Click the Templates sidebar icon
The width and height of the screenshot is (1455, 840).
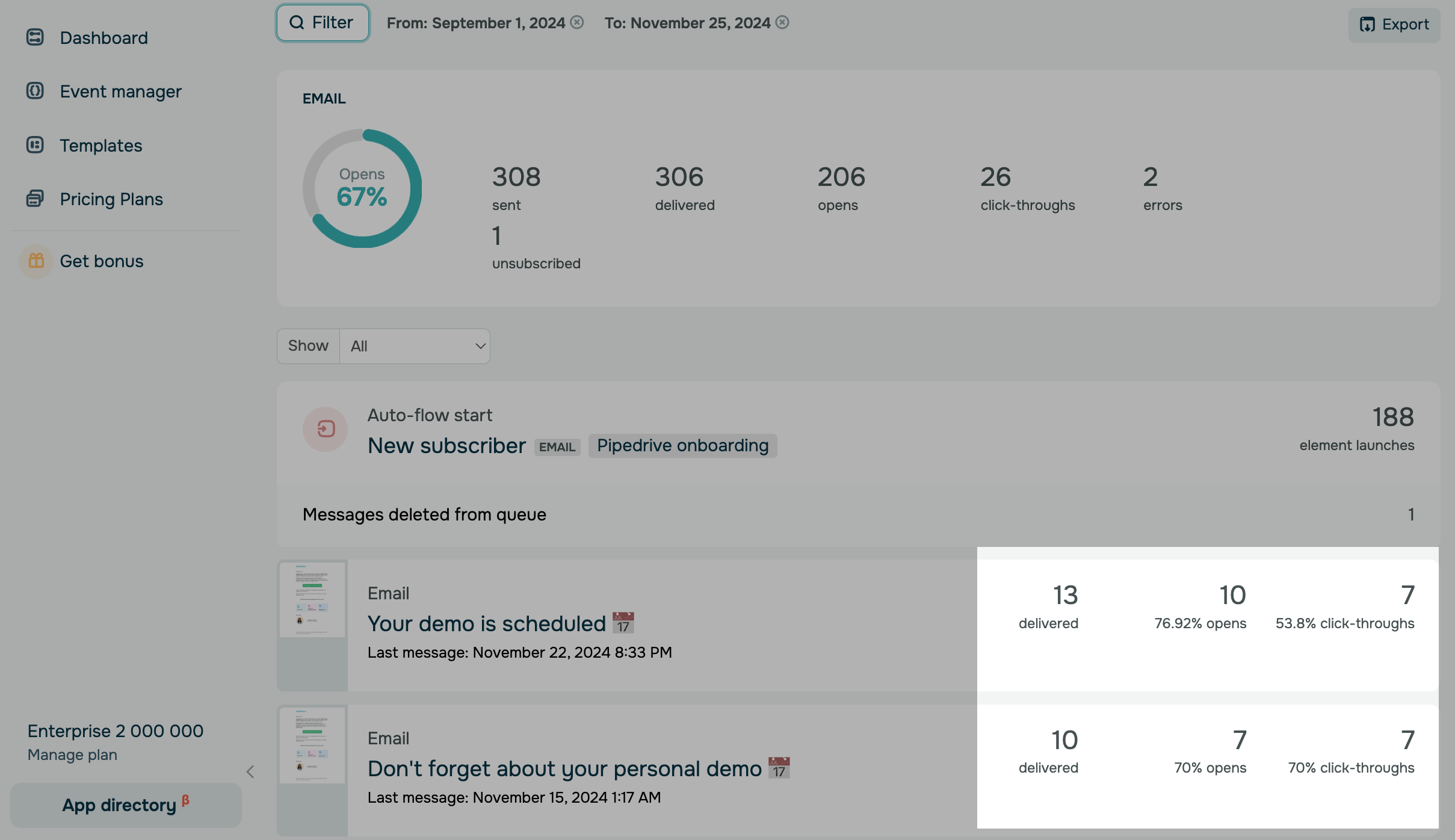coord(35,145)
